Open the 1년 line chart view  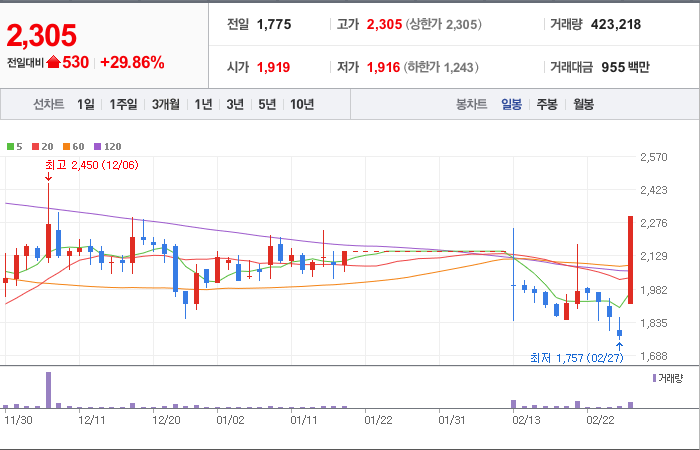(203, 104)
